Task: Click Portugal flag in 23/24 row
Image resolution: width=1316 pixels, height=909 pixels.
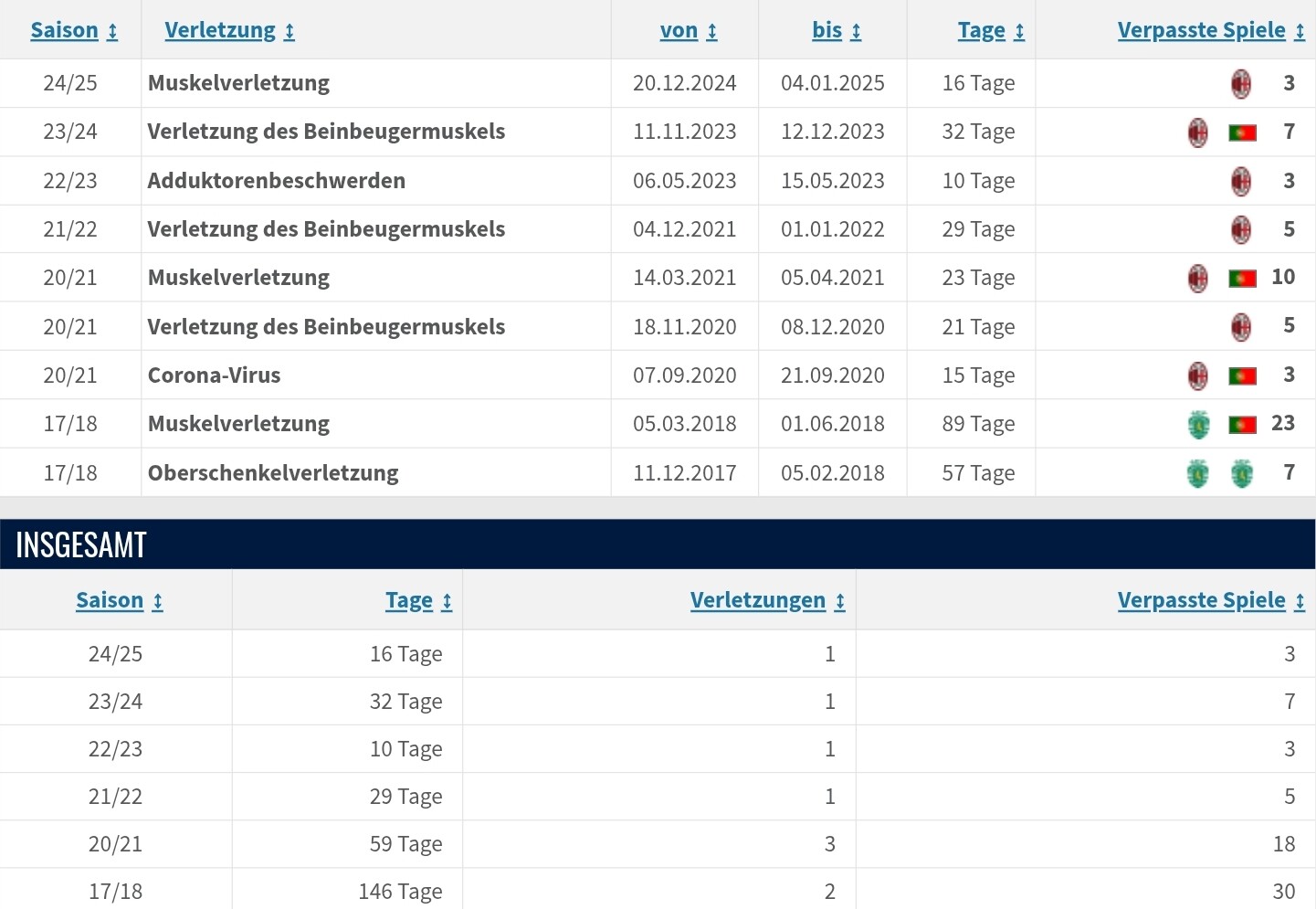Action: coord(1242,132)
